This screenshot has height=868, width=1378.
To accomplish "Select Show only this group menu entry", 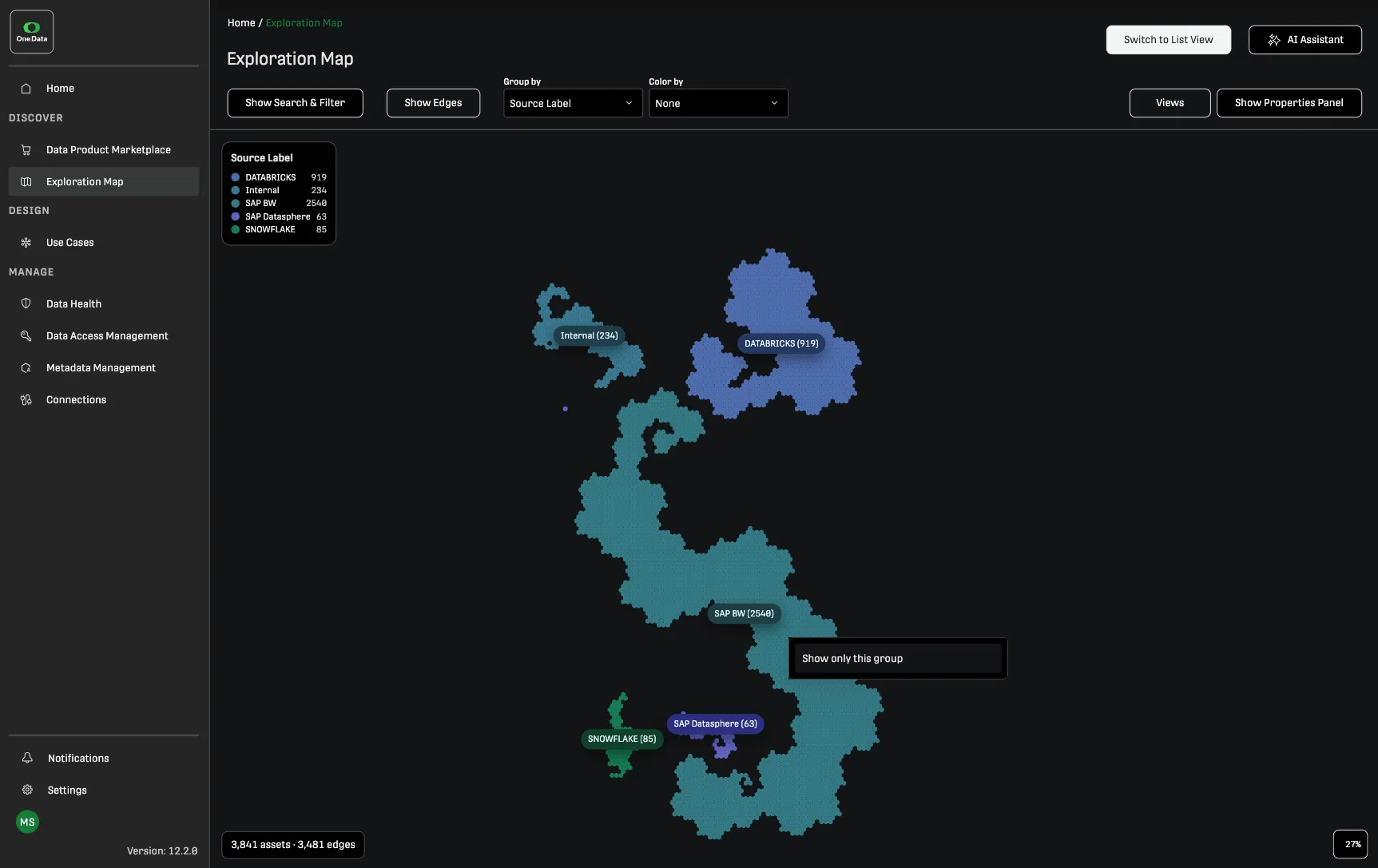I will click(x=898, y=659).
